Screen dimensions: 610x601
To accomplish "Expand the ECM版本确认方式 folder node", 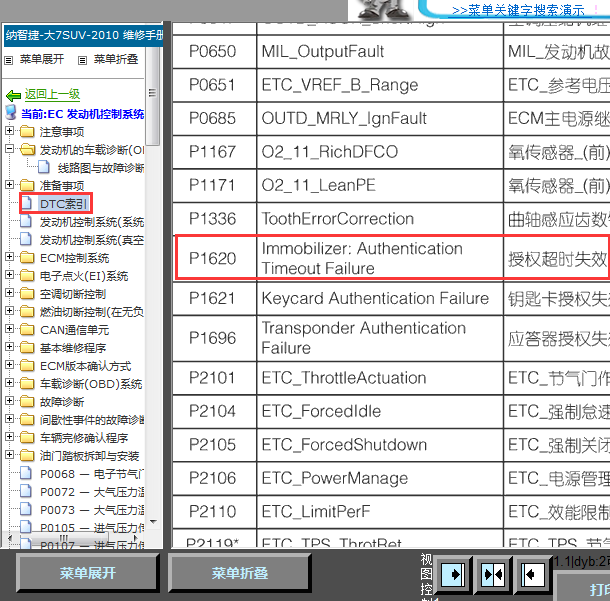I will (9, 364).
